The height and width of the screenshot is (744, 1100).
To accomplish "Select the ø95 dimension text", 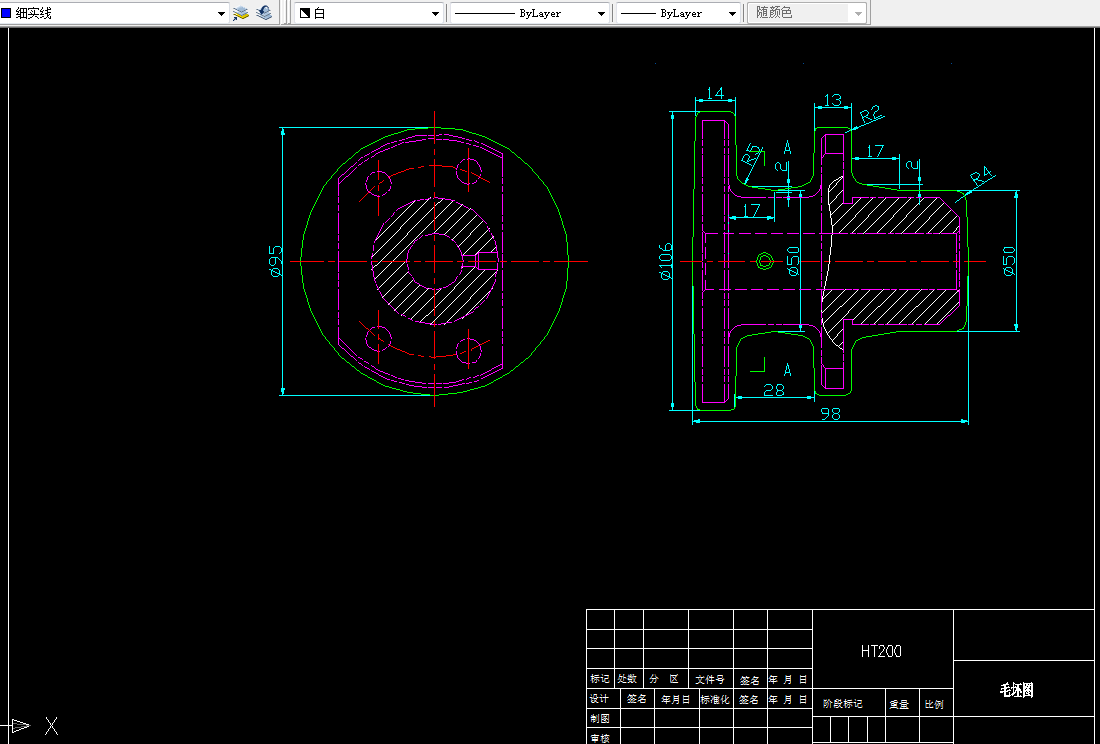I will pyautogui.click(x=276, y=261).
